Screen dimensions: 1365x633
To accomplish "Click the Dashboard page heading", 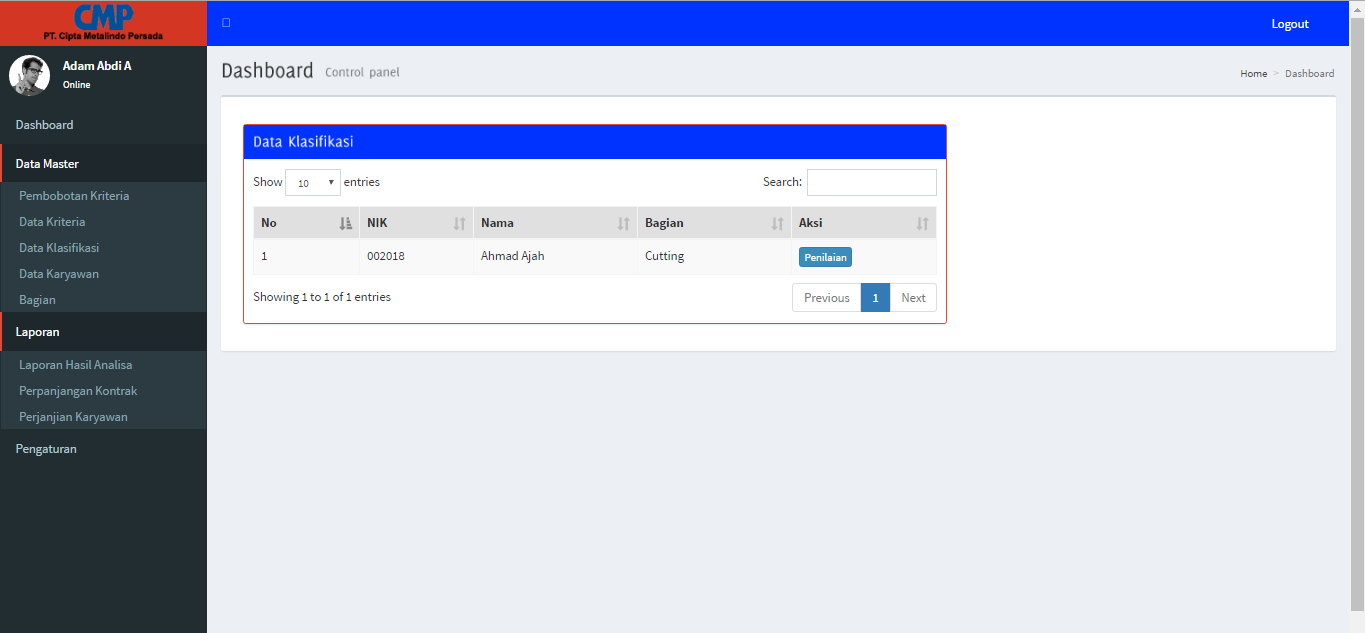I will click(267, 71).
